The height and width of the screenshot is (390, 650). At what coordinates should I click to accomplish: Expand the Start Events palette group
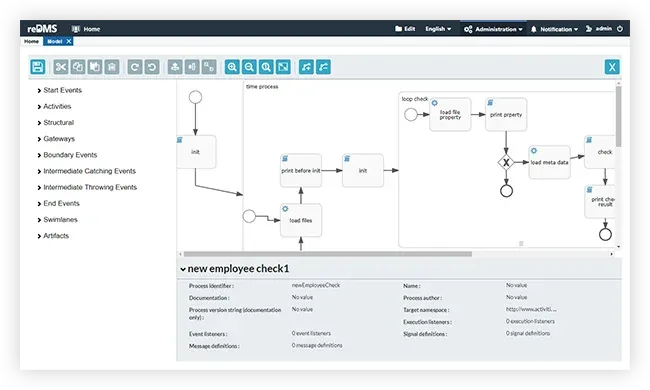pos(60,90)
